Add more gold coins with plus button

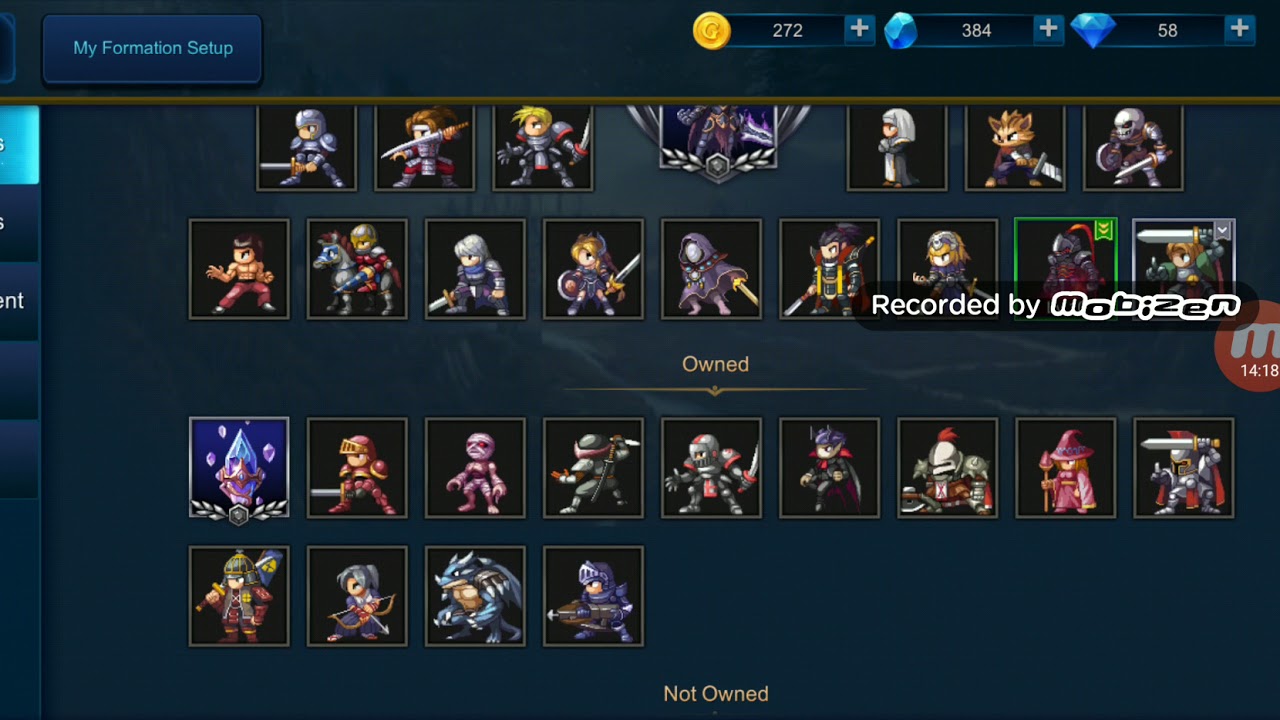(859, 29)
